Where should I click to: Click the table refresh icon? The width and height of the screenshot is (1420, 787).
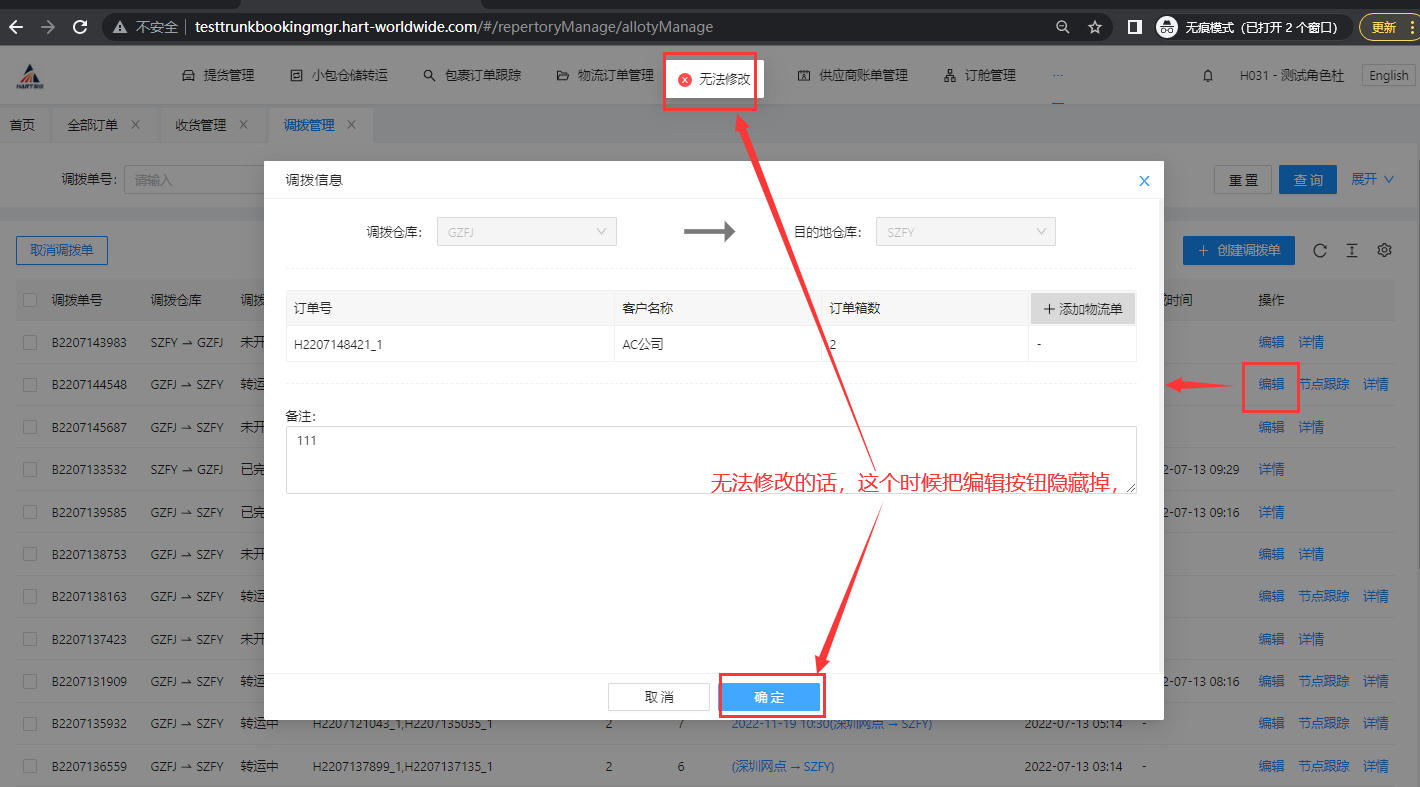click(x=1320, y=251)
